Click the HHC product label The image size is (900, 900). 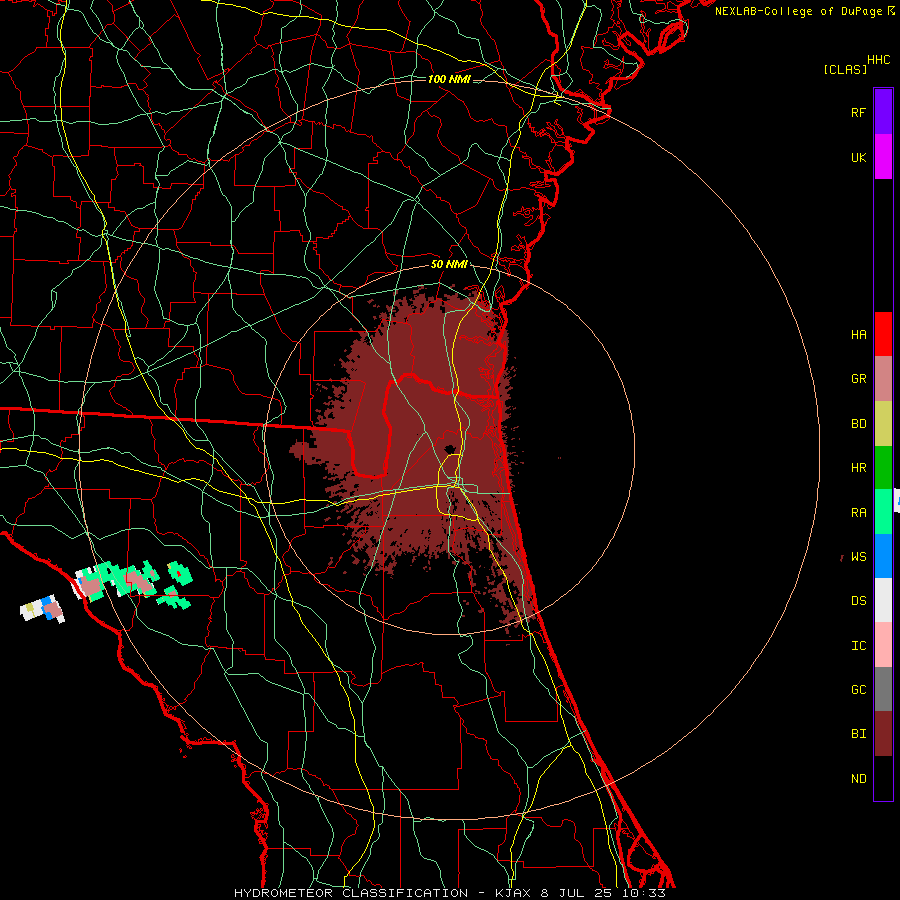click(x=879, y=60)
